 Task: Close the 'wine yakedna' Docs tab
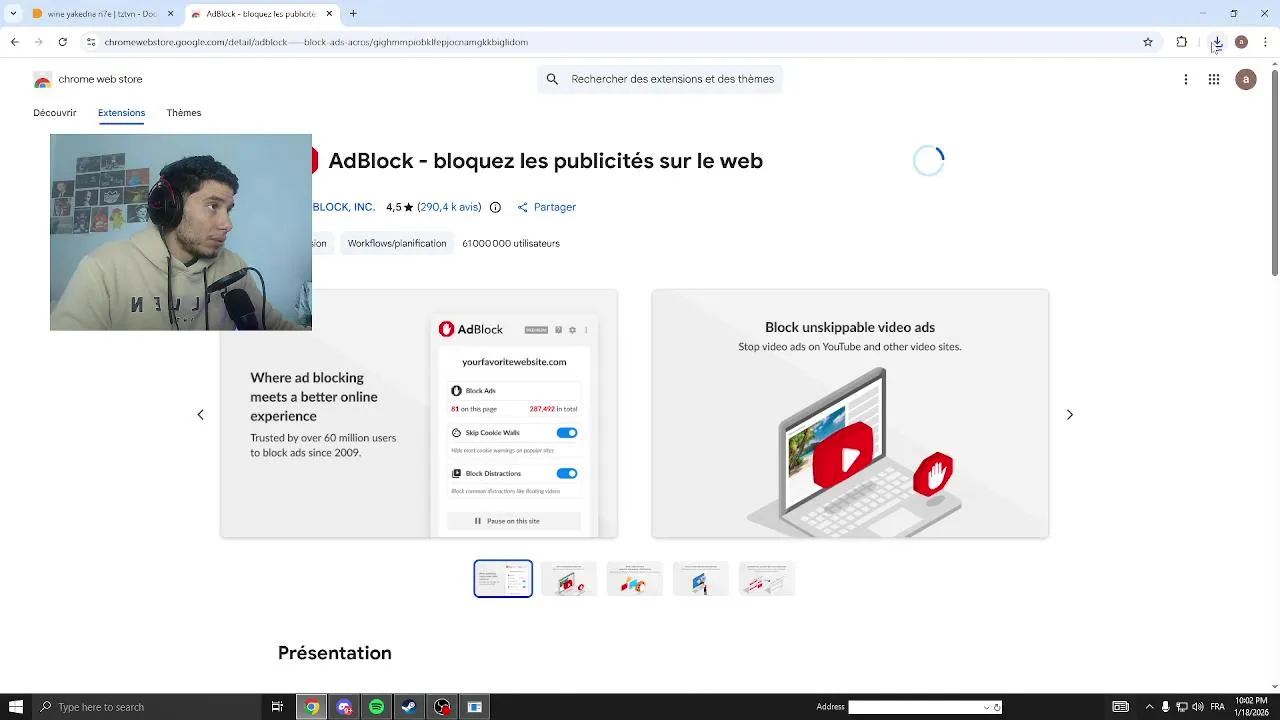tap(170, 14)
